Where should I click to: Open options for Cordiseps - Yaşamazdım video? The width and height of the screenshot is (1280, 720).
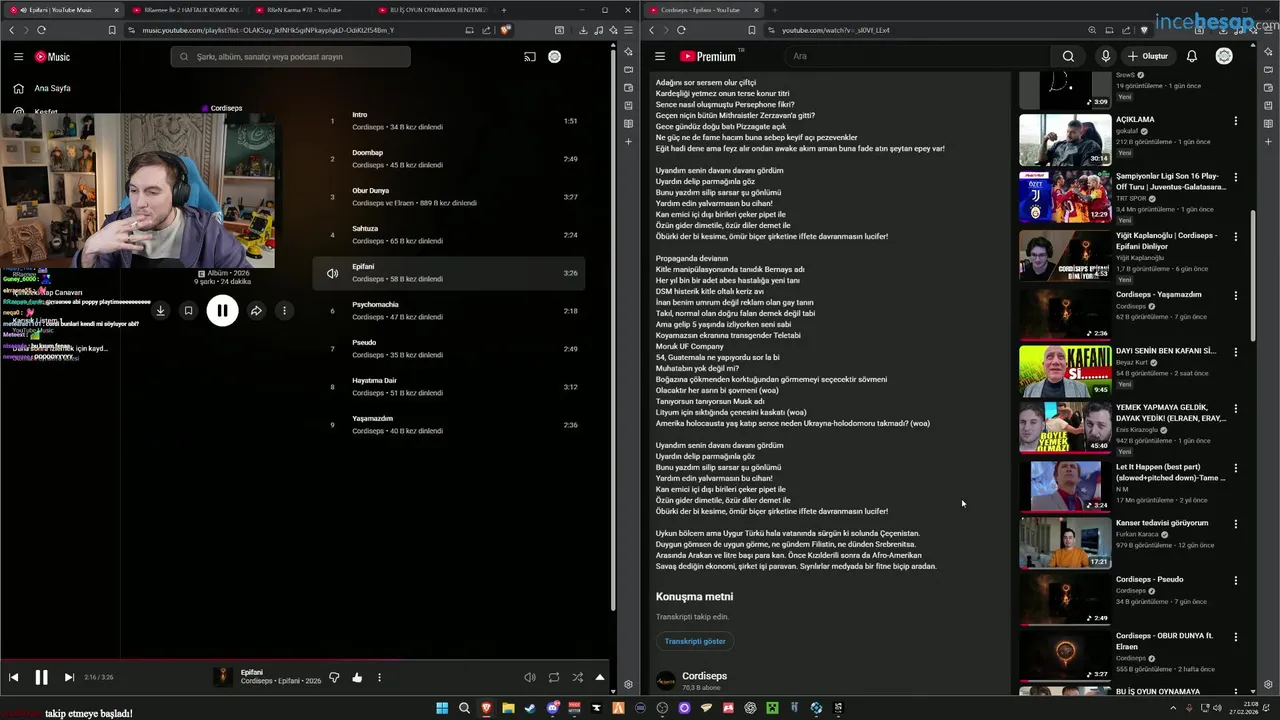[x=1236, y=296]
